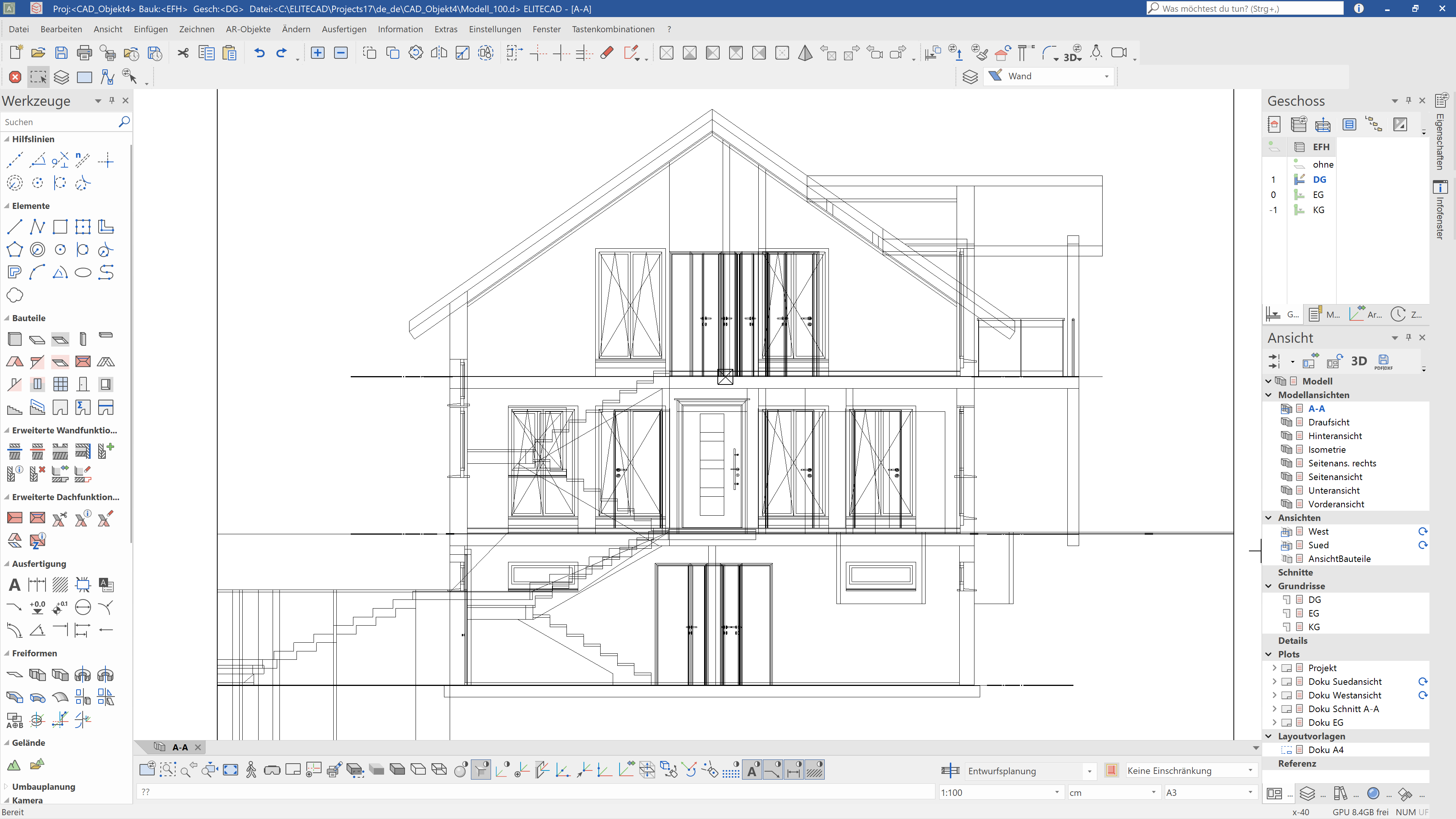Click the 3D button in Ansicht panel

click(x=1359, y=361)
